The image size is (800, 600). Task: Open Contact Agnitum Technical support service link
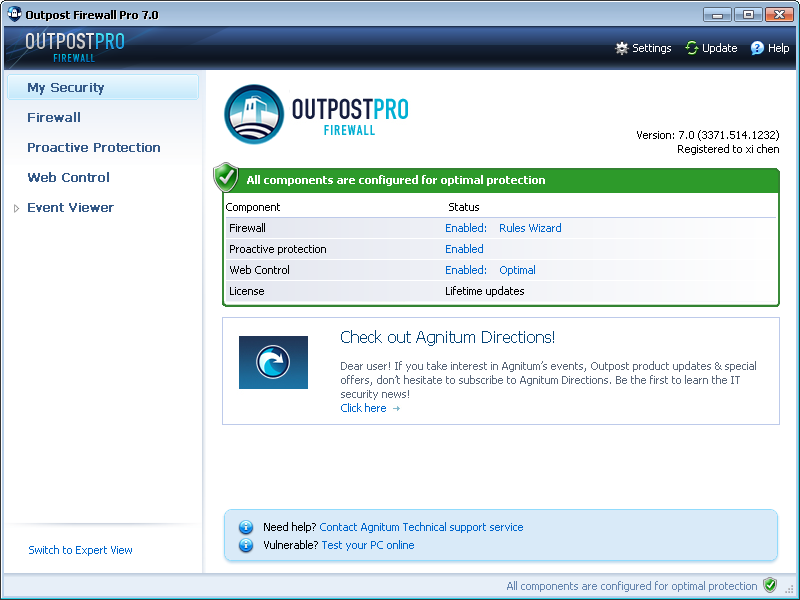(x=421, y=527)
